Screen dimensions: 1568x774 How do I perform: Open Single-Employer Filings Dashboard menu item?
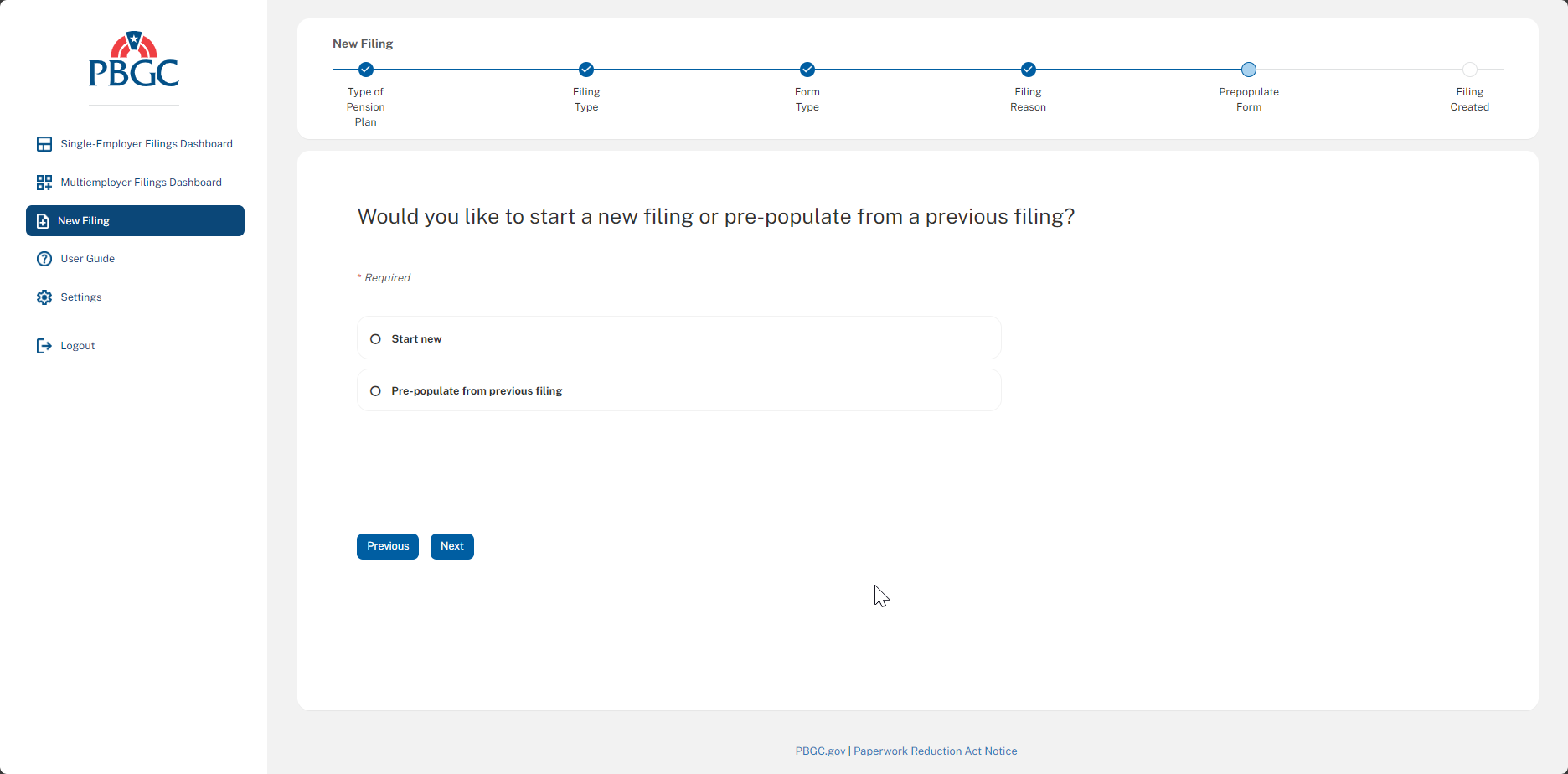point(146,144)
